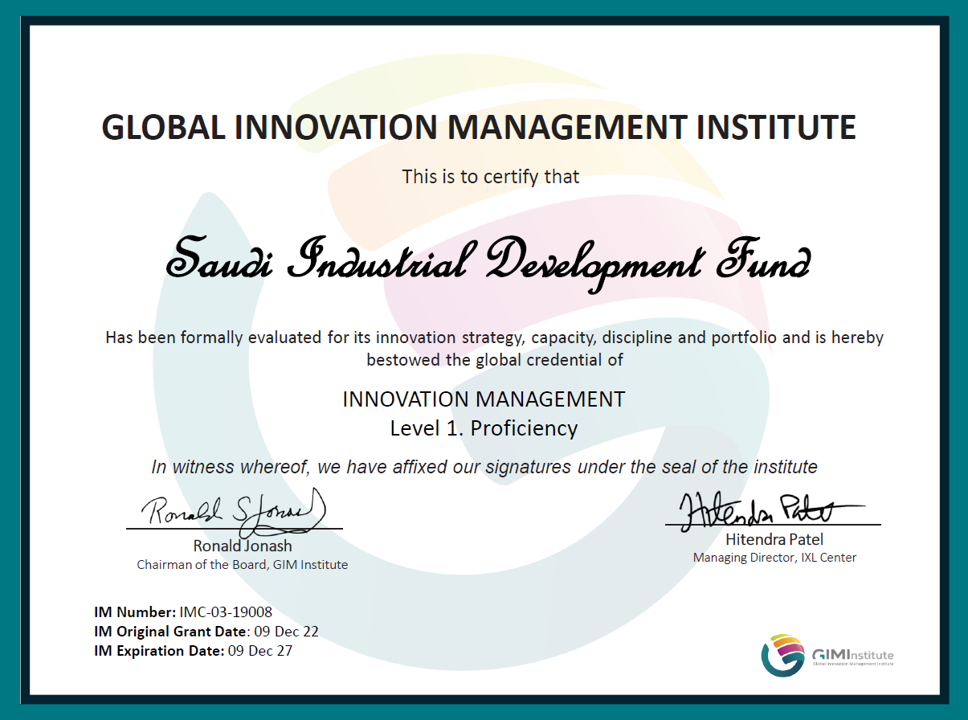Click the Global Innovation Management Institute heading
The height and width of the screenshot is (720, 968).
pyautogui.click(x=478, y=127)
